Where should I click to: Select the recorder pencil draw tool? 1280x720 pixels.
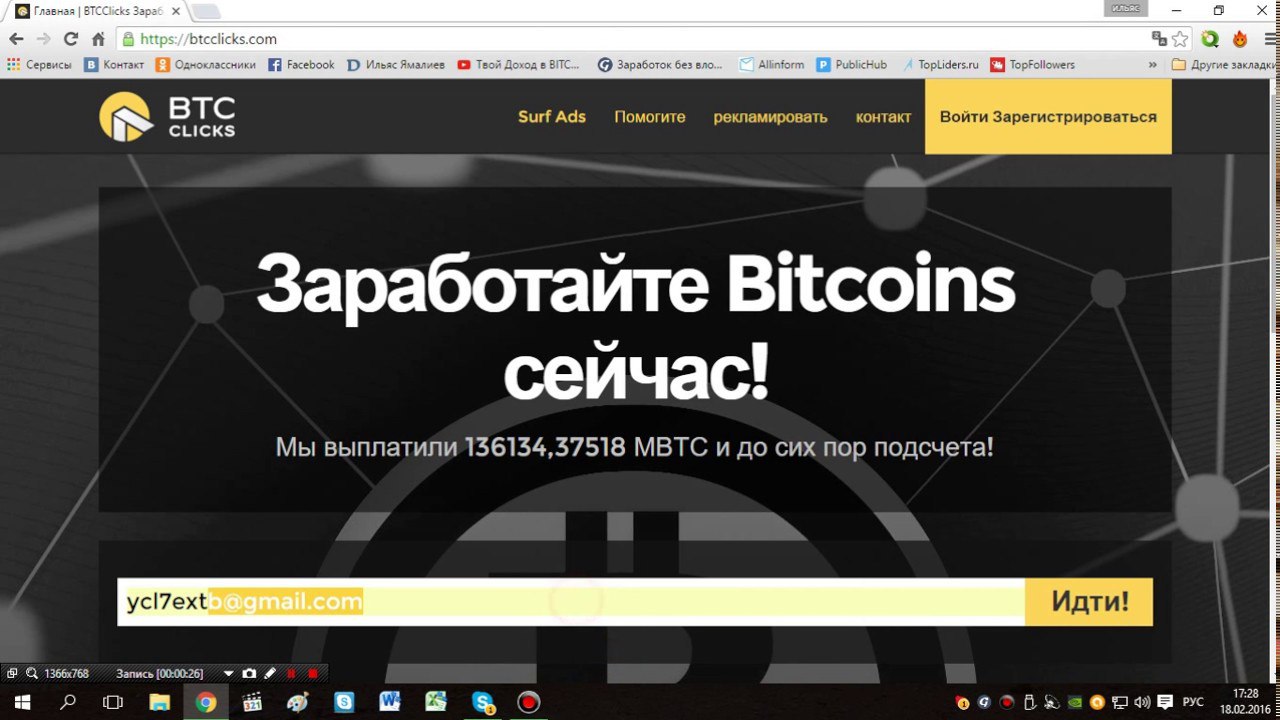coord(269,674)
